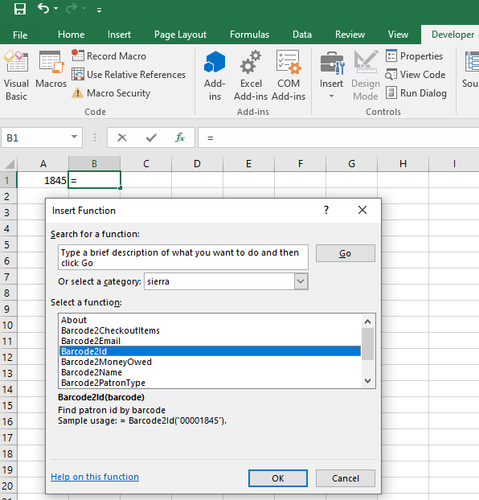
Task: Start Record Macro
Action: pos(109,56)
